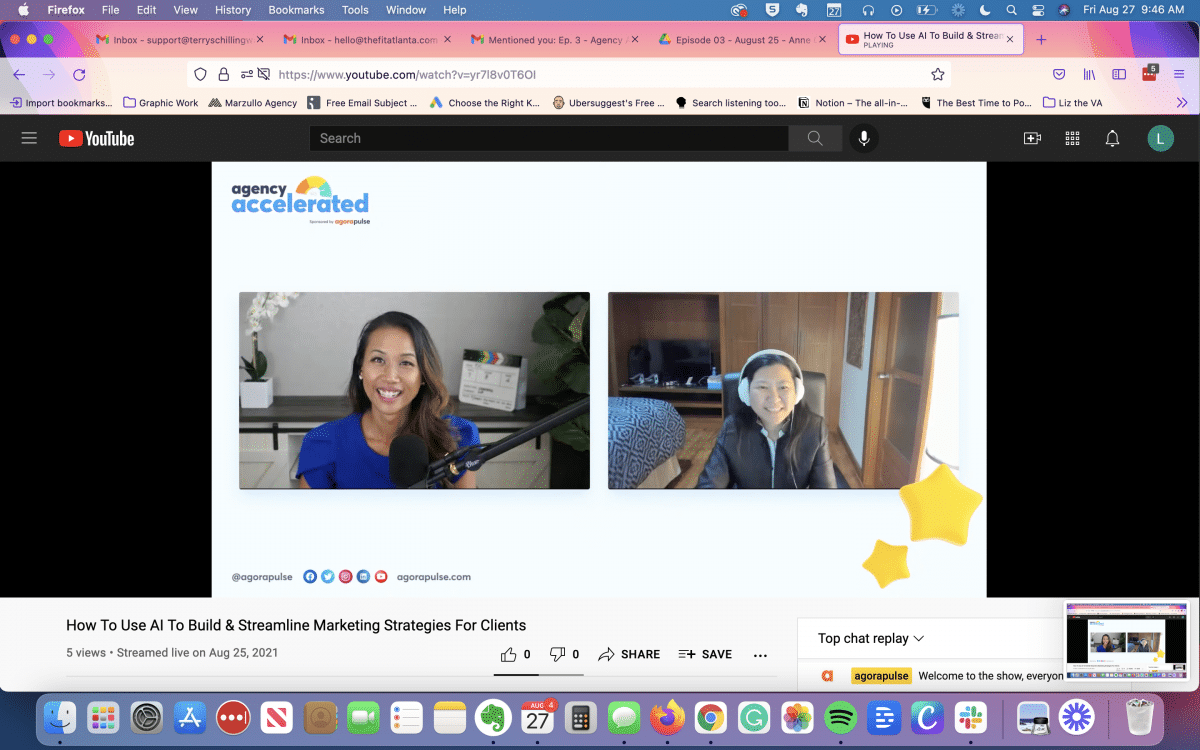Viewport: 1200px width, 750px height.
Task: Start voice search with microphone icon
Action: point(863,138)
